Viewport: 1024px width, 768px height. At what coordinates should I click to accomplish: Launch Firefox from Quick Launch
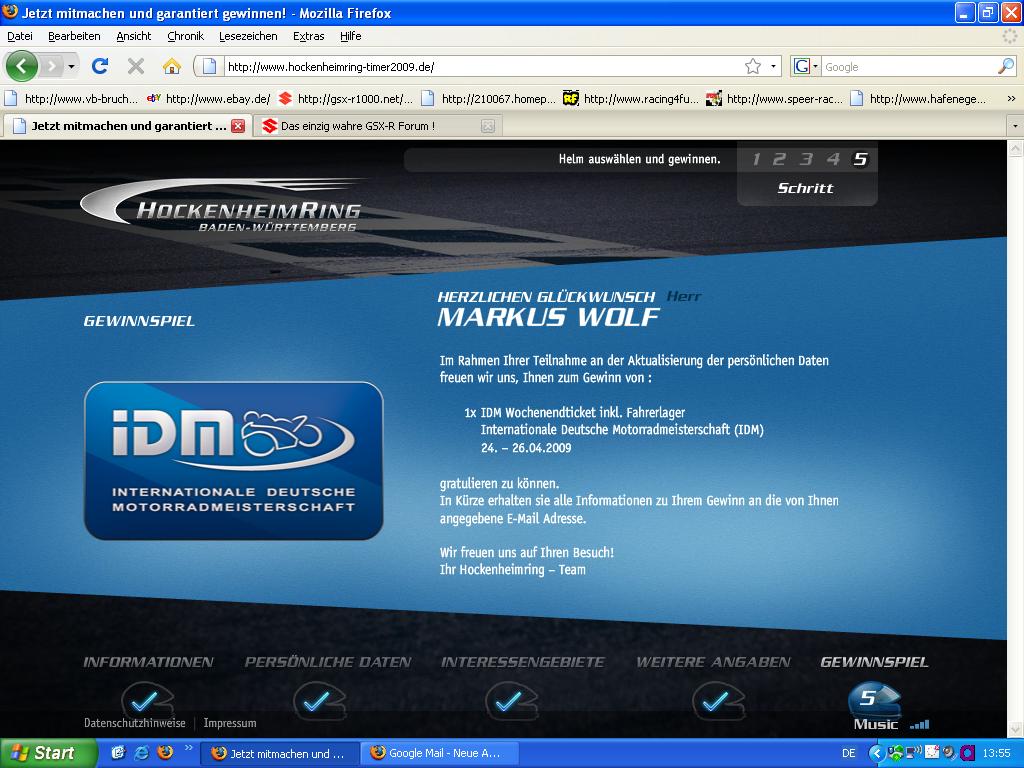165,752
